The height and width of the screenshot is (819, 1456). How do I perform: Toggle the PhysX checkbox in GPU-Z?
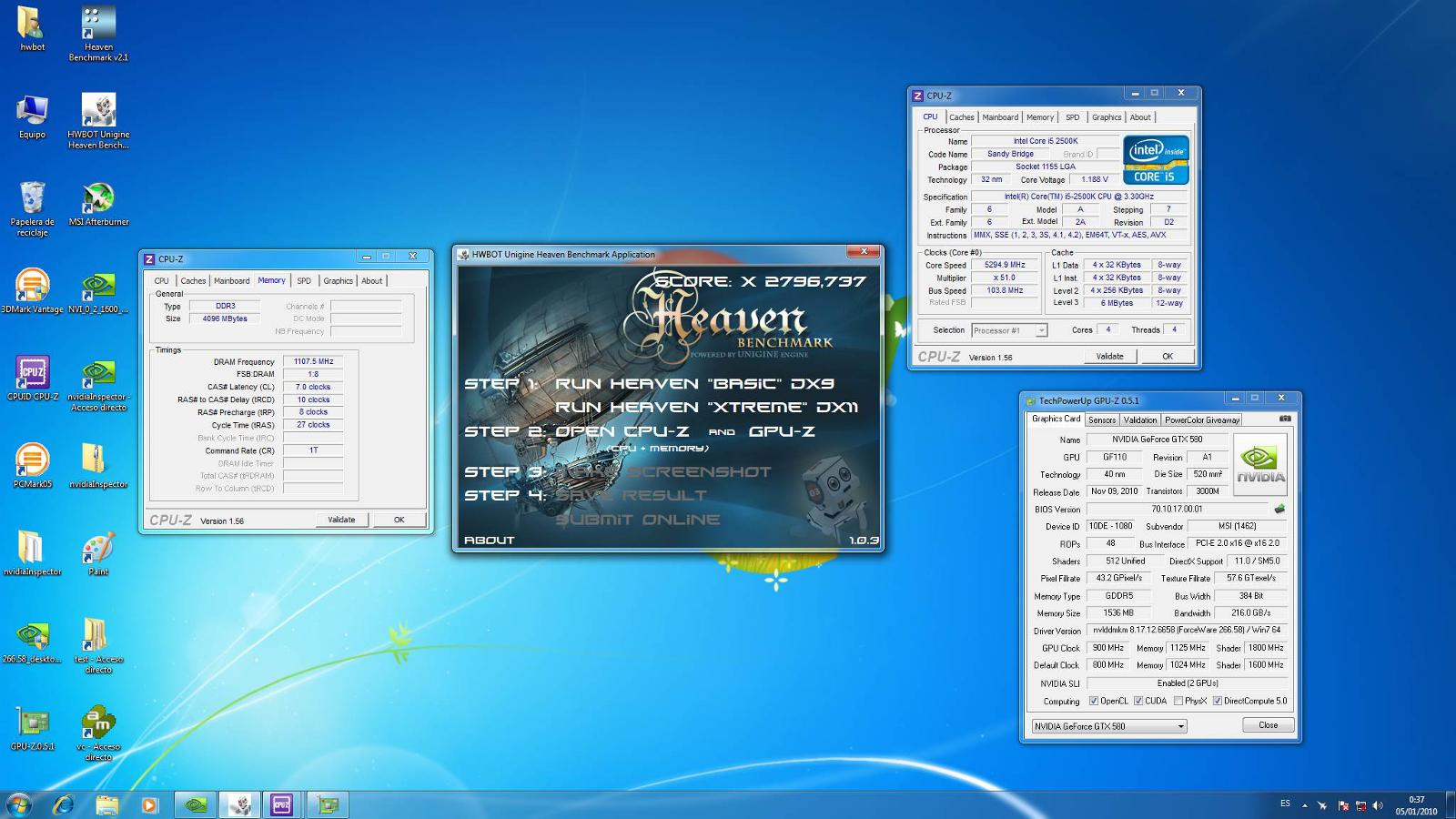[x=1178, y=701]
